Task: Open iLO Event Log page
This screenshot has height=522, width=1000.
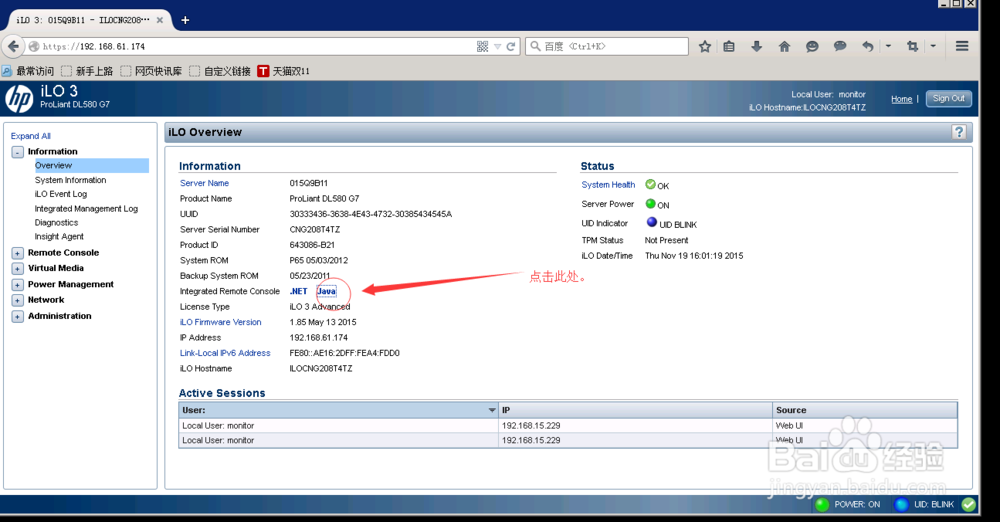Action: [61, 194]
